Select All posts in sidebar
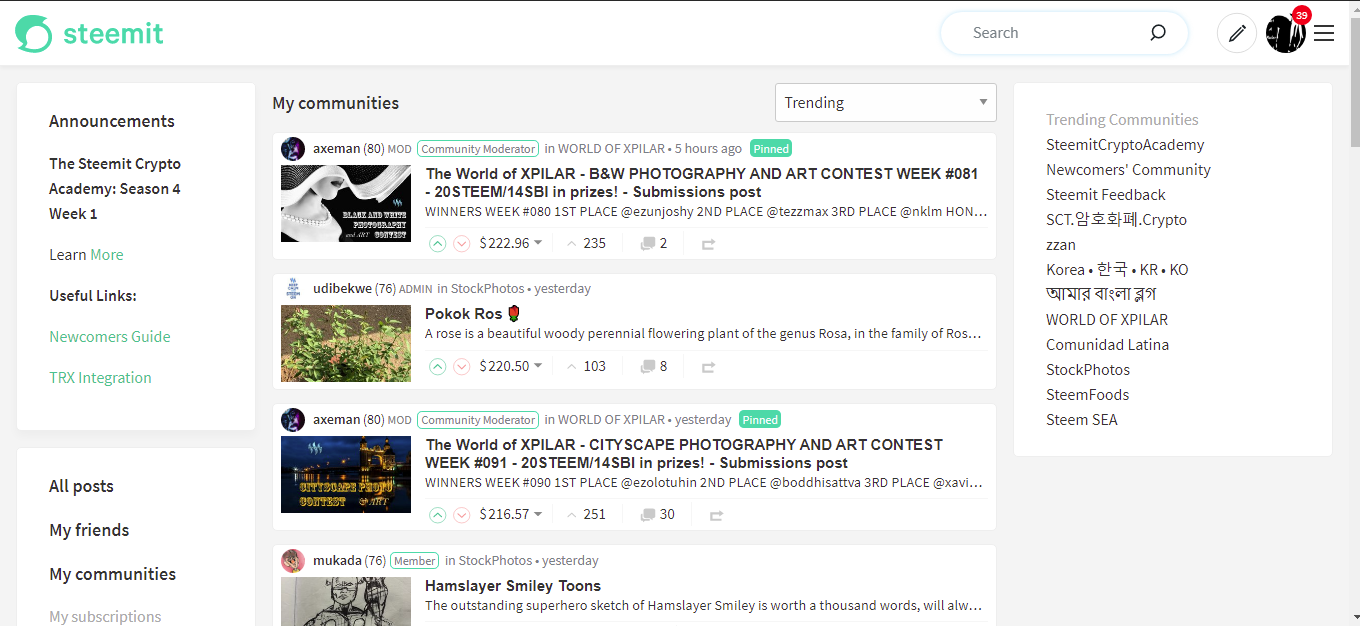The width and height of the screenshot is (1360, 626). point(81,486)
